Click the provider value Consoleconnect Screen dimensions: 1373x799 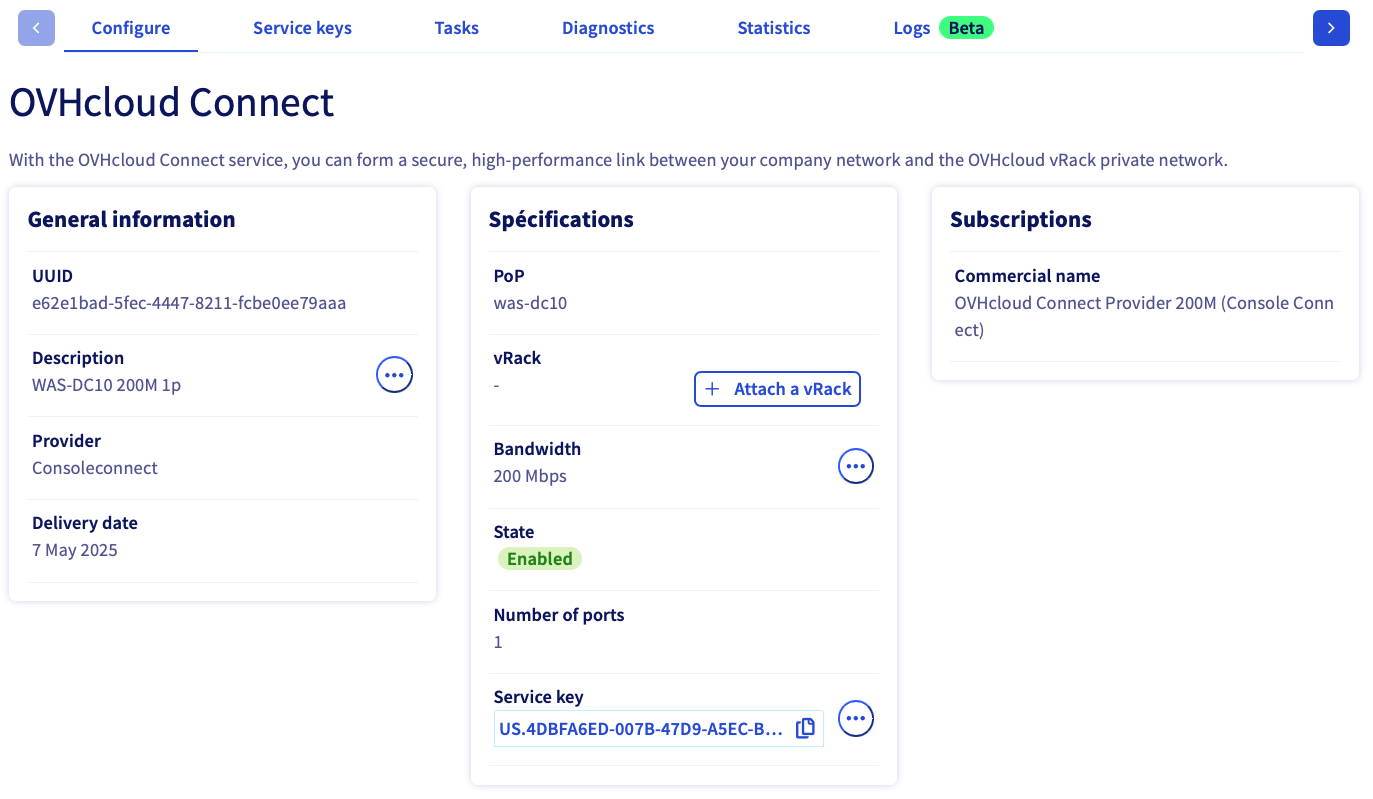95,468
